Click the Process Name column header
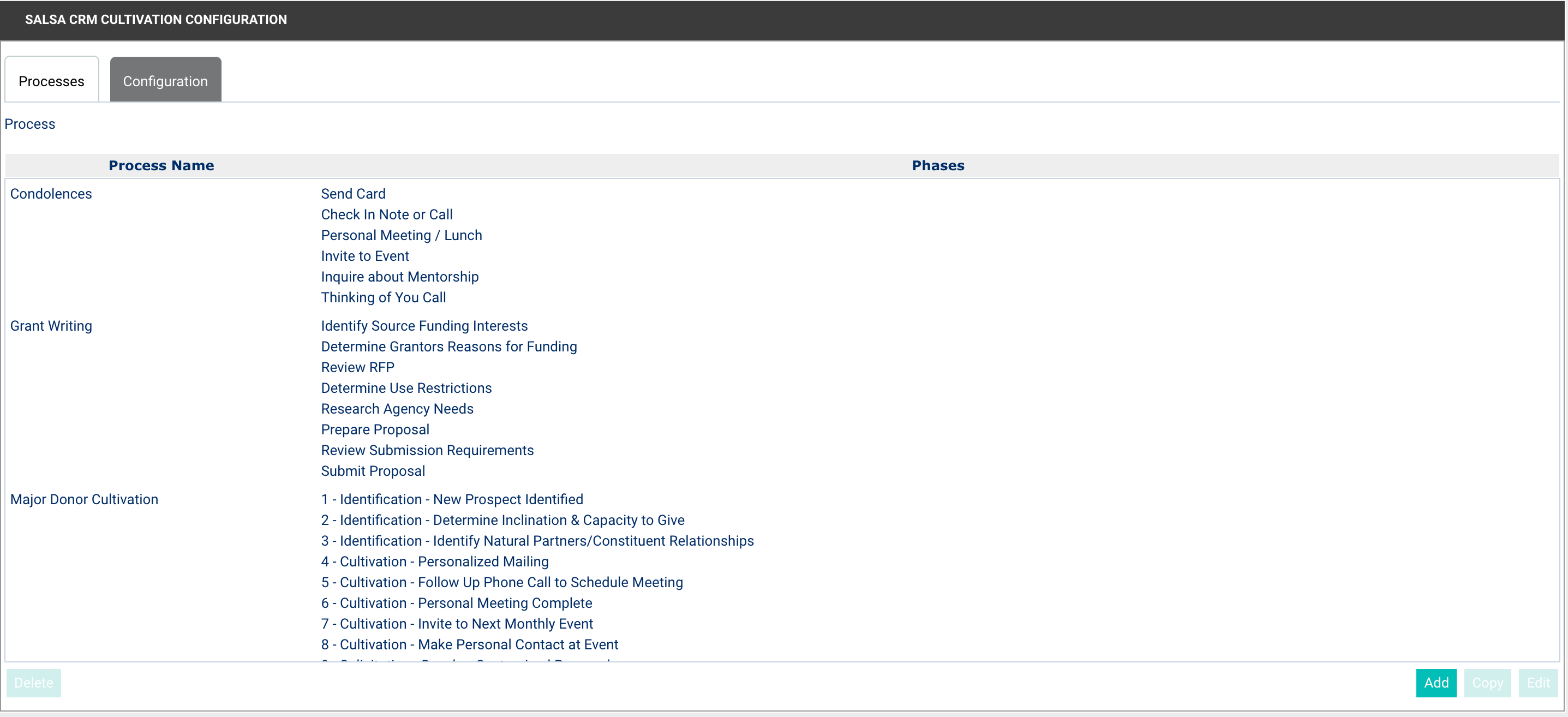1568x717 pixels. pyautogui.click(x=161, y=165)
